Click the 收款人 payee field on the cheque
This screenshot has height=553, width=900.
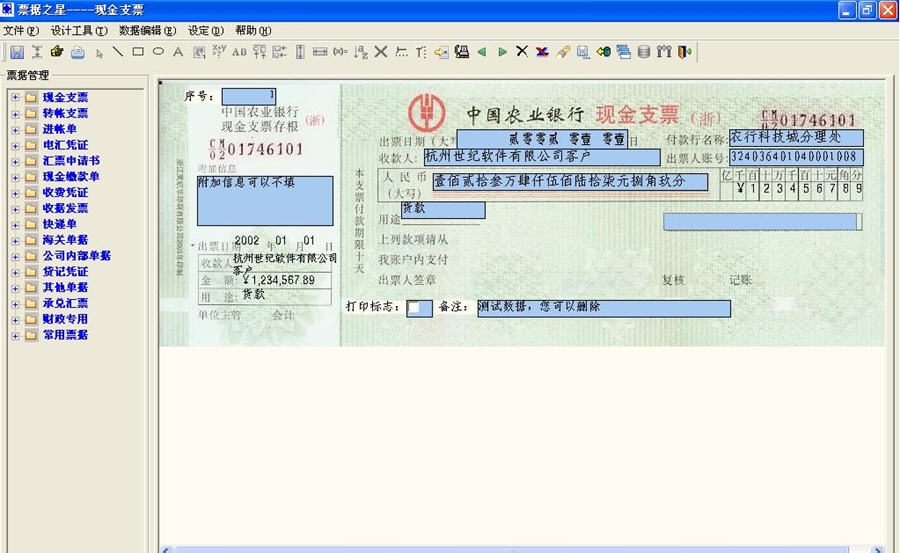click(x=542, y=157)
